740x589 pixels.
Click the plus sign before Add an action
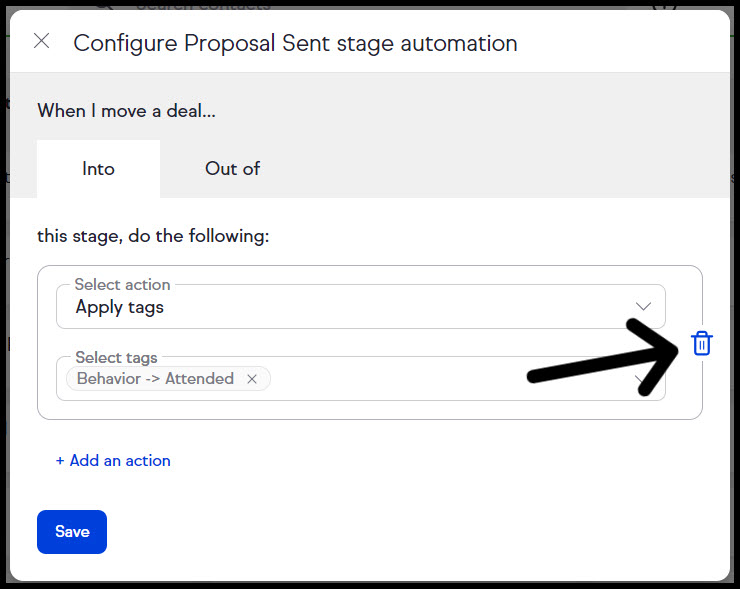(x=60, y=460)
